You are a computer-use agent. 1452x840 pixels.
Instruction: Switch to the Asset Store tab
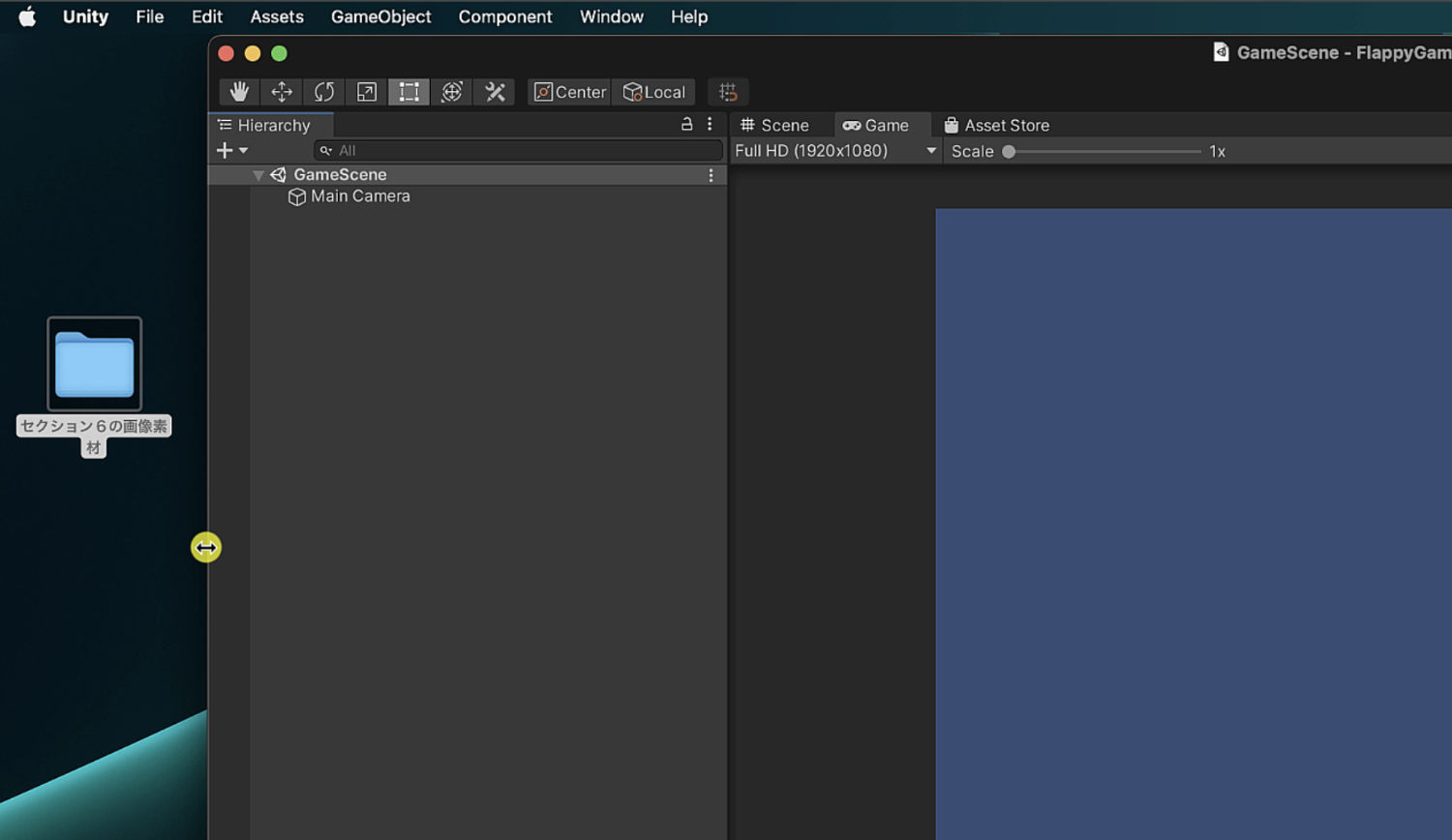pos(997,125)
